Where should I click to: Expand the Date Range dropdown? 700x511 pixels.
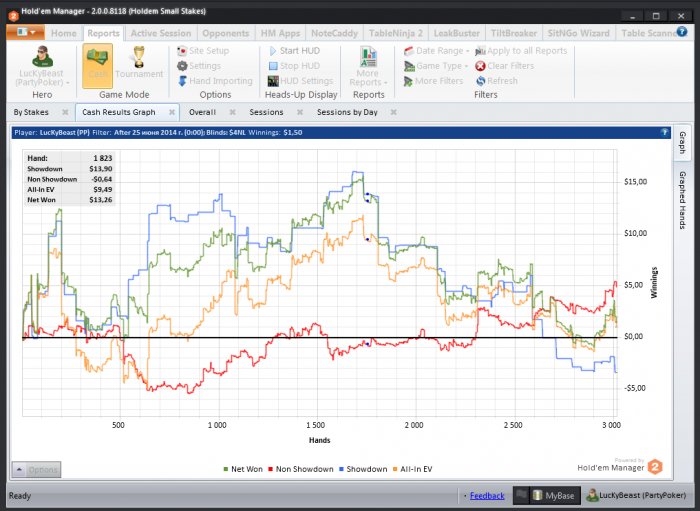click(x=437, y=51)
